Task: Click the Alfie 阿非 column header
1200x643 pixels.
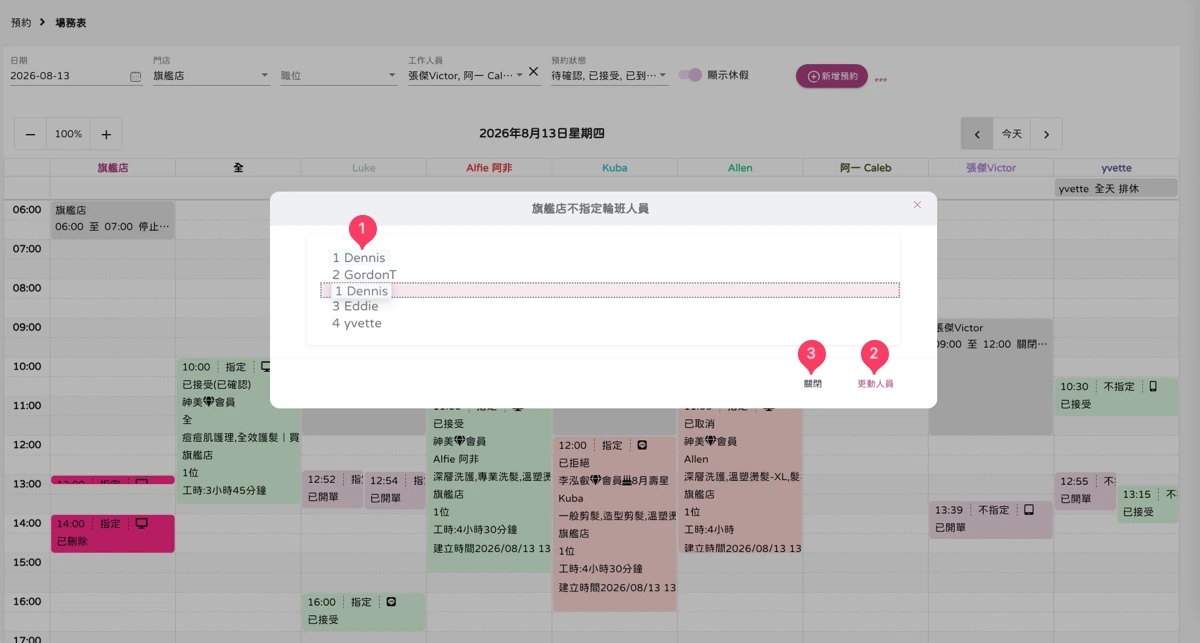Action: point(489,168)
